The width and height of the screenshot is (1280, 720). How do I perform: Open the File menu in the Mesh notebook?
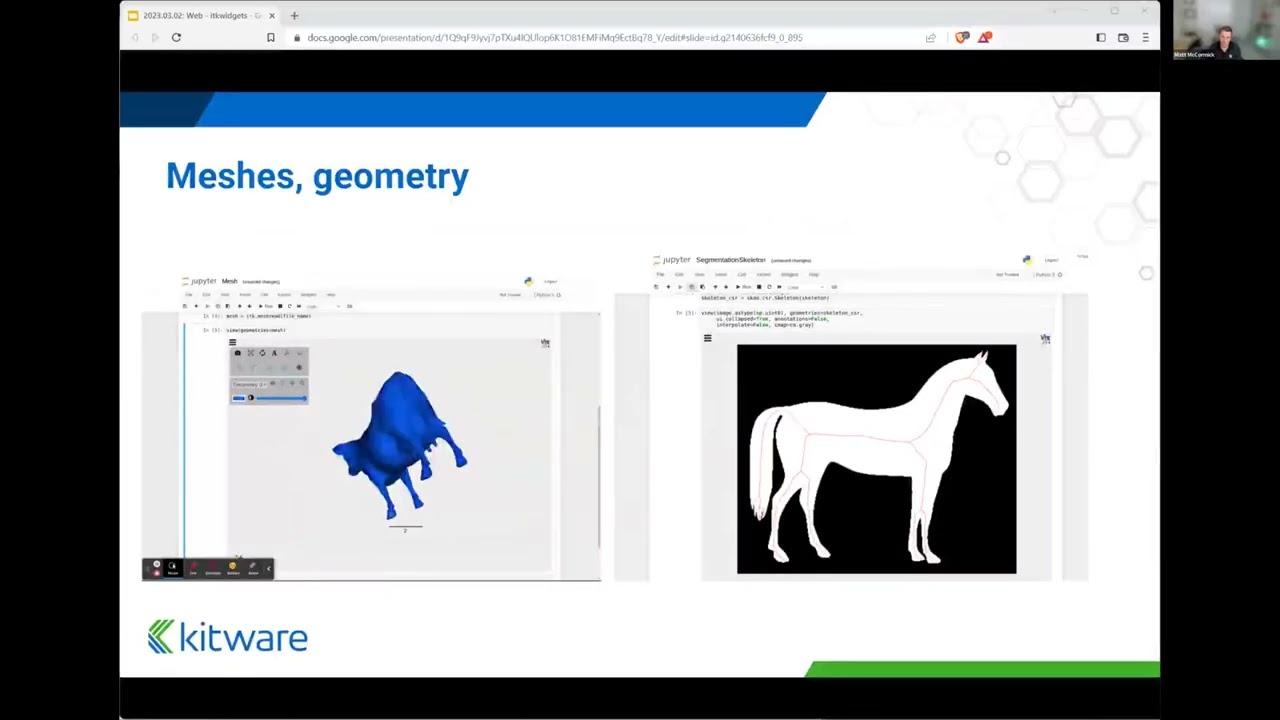188,294
